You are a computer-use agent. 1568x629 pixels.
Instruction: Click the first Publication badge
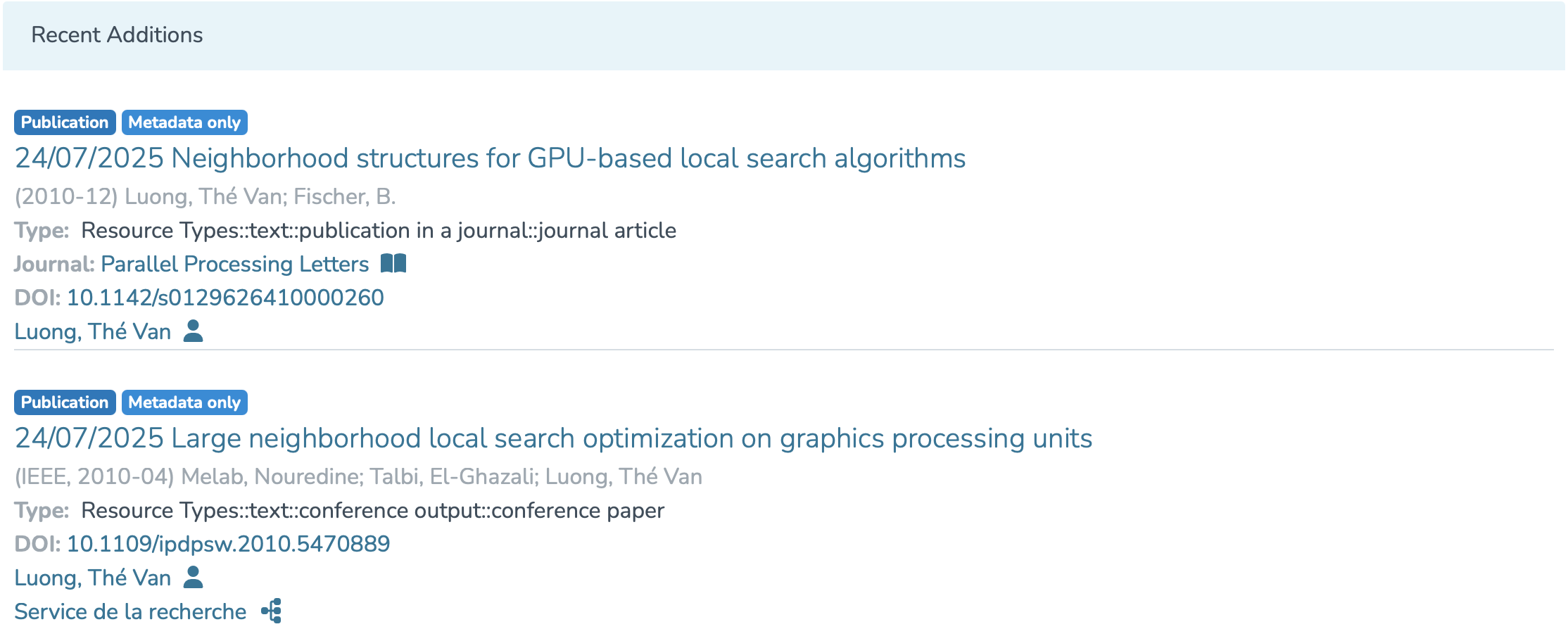(x=65, y=122)
